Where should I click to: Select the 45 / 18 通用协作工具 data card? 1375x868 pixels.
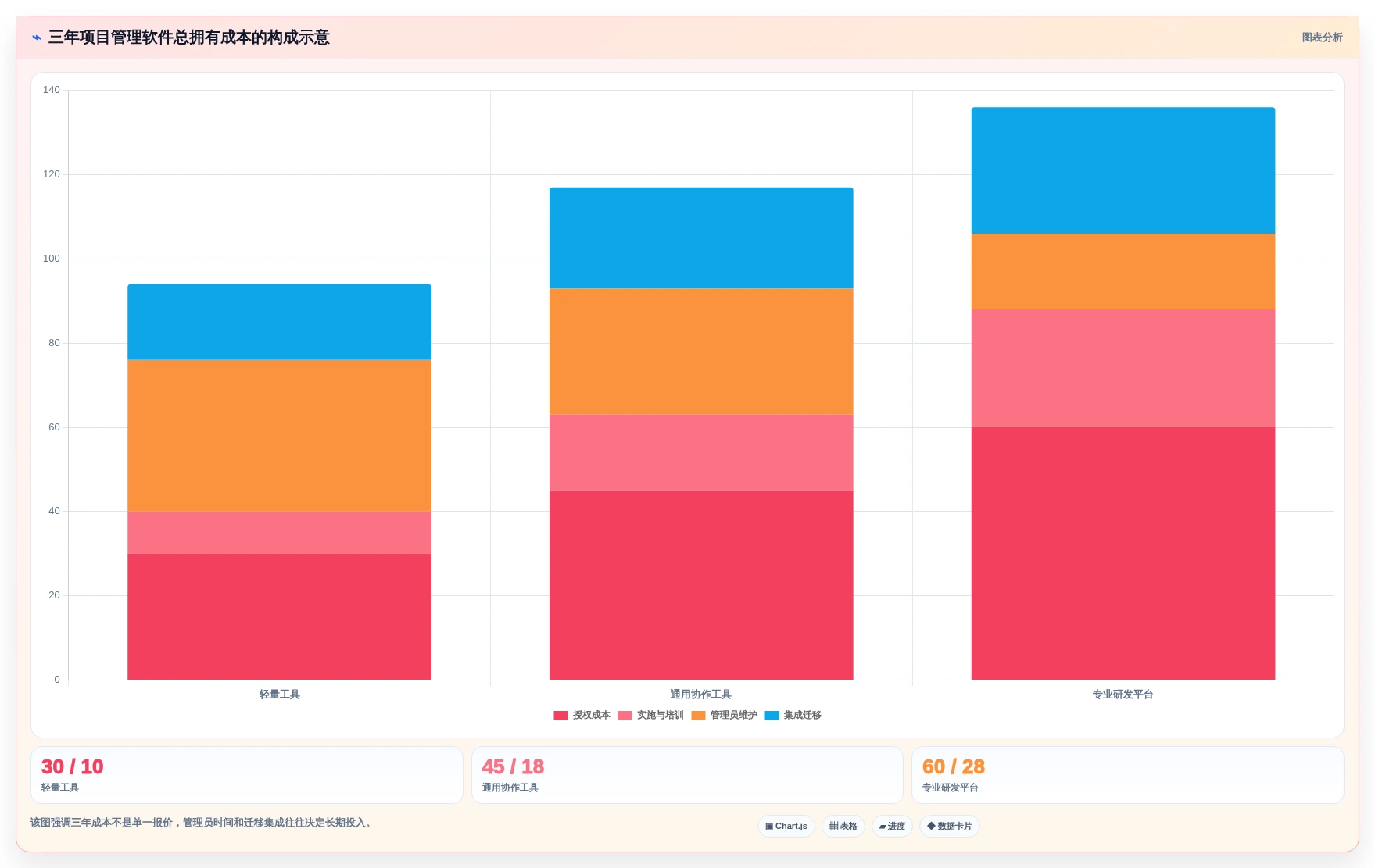pos(687,775)
